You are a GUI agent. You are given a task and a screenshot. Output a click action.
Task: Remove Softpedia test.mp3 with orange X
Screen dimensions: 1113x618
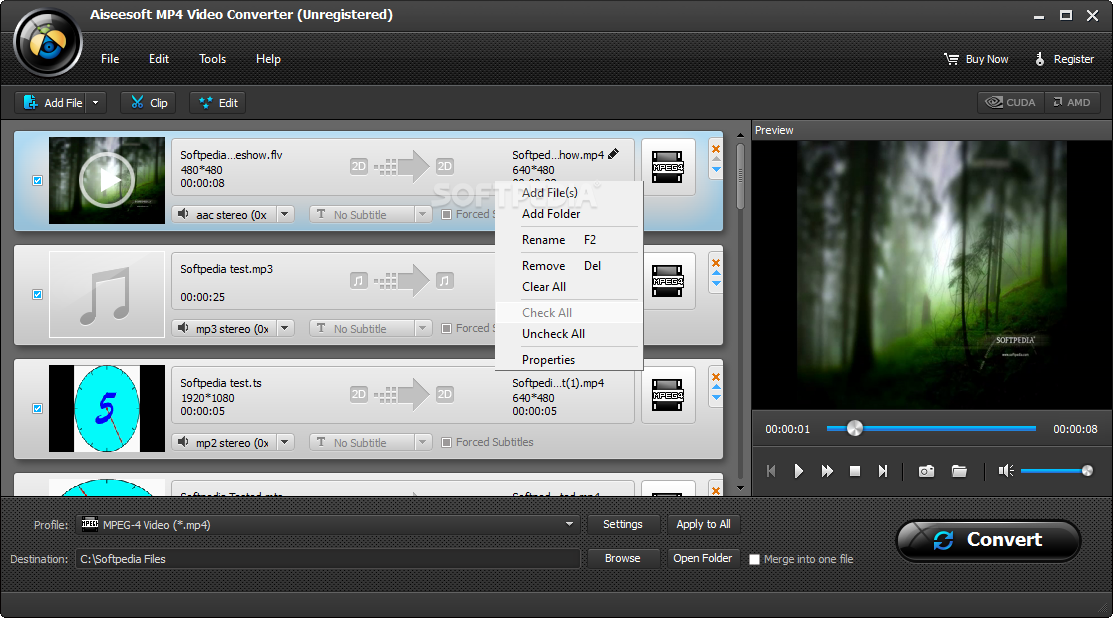716,263
